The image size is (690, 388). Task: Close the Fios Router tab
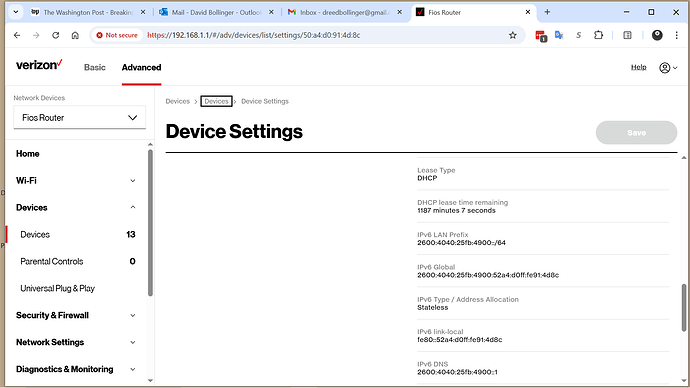coord(528,12)
